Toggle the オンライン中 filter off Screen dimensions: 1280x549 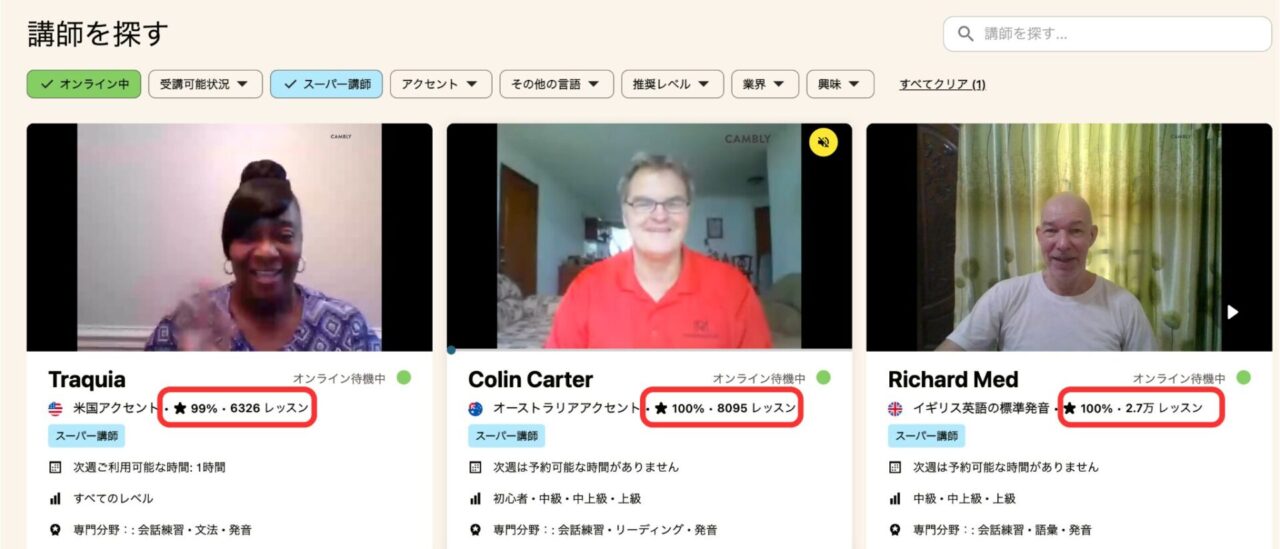tap(84, 84)
